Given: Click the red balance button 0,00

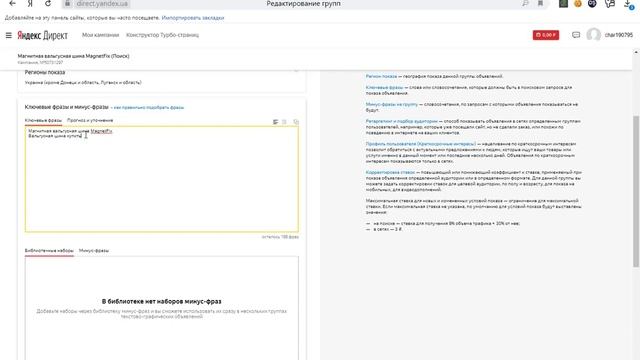Looking at the screenshot, I should 546,35.
